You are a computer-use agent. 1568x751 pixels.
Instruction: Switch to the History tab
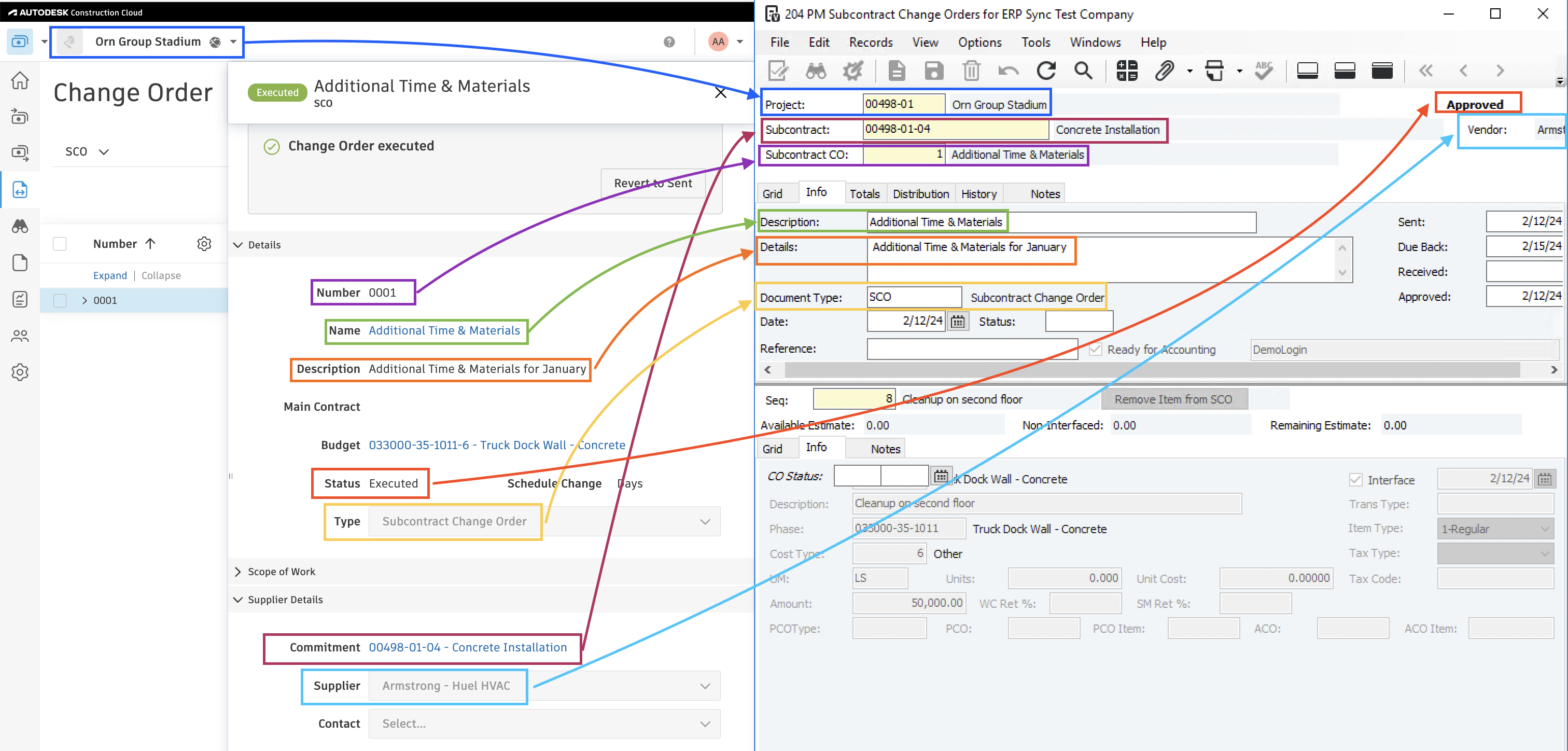(x=979, y=193)
